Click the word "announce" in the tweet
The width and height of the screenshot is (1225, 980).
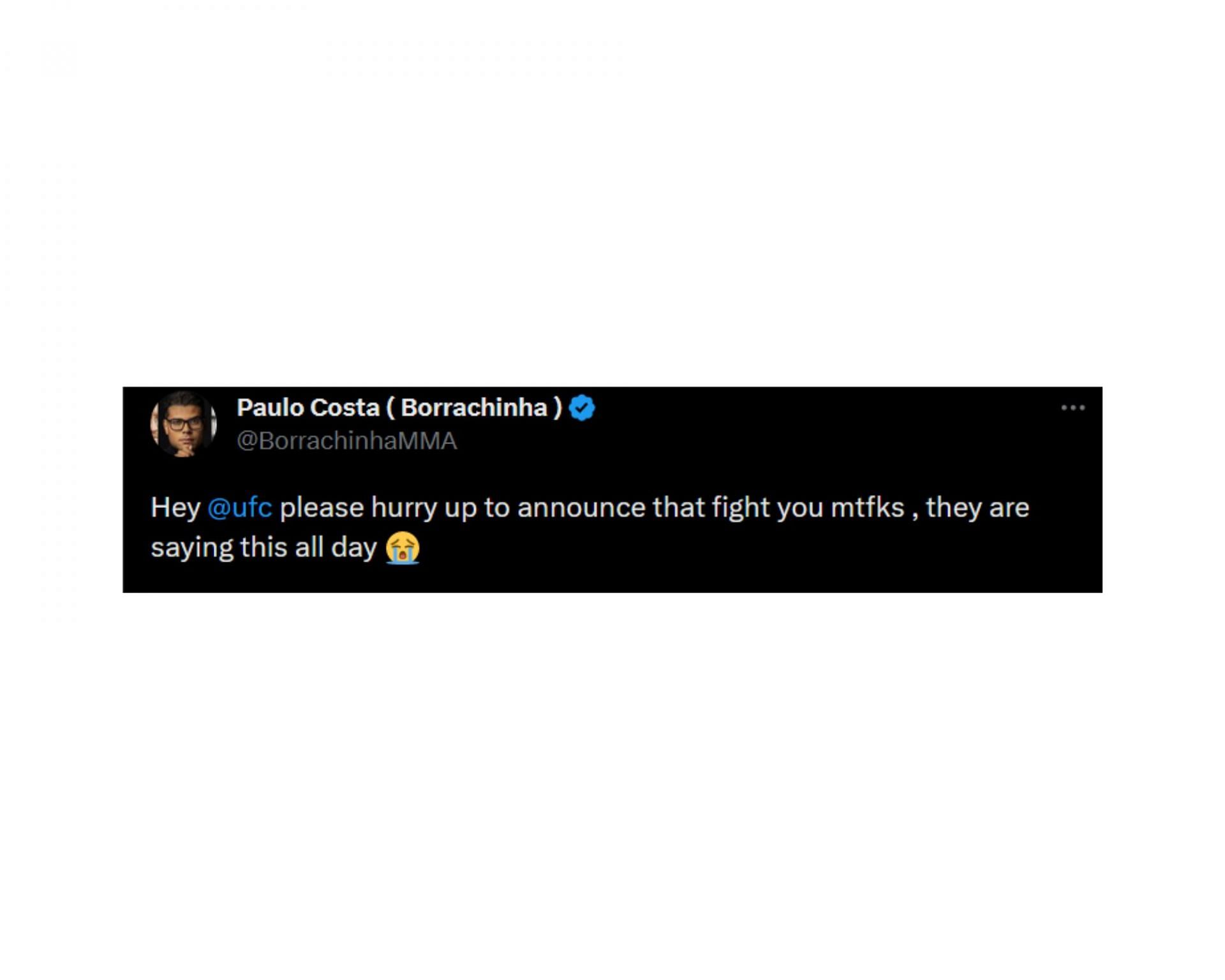581,509
